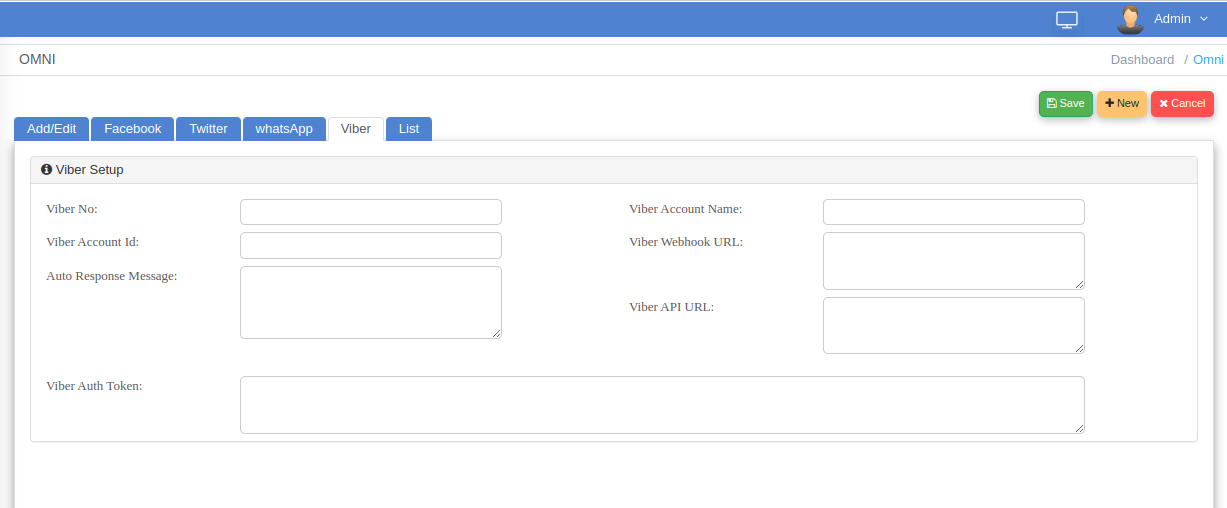Screen dimensions: 1227x508
Task: Cancel the current form
Action: coord(1182,104)
